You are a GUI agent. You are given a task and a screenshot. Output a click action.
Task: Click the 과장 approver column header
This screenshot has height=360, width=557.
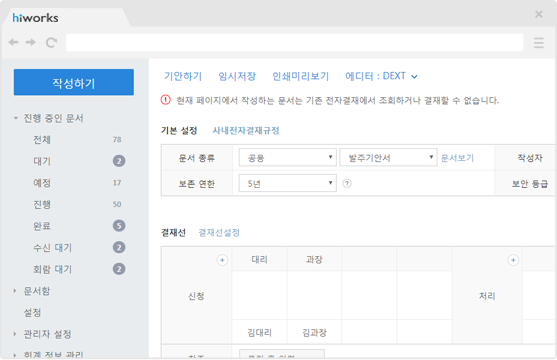coord(314,259)
